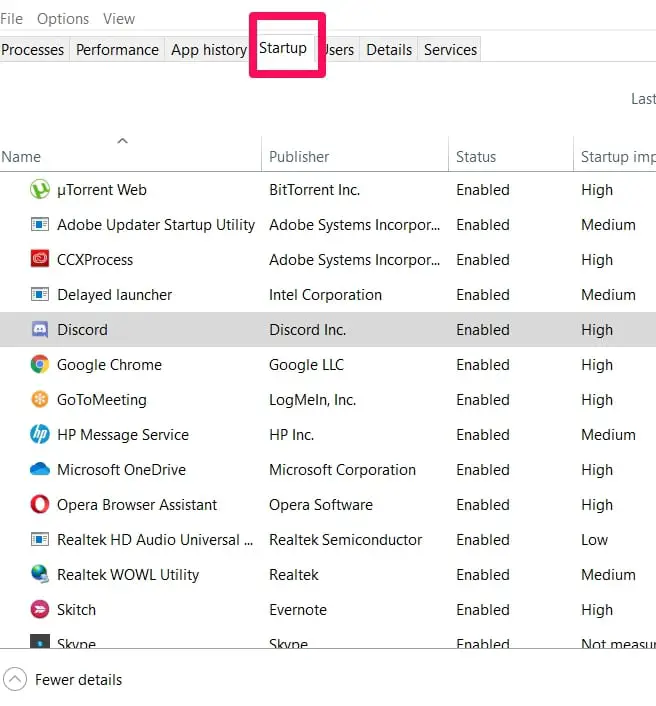Open the View menu

click(119, 19)
